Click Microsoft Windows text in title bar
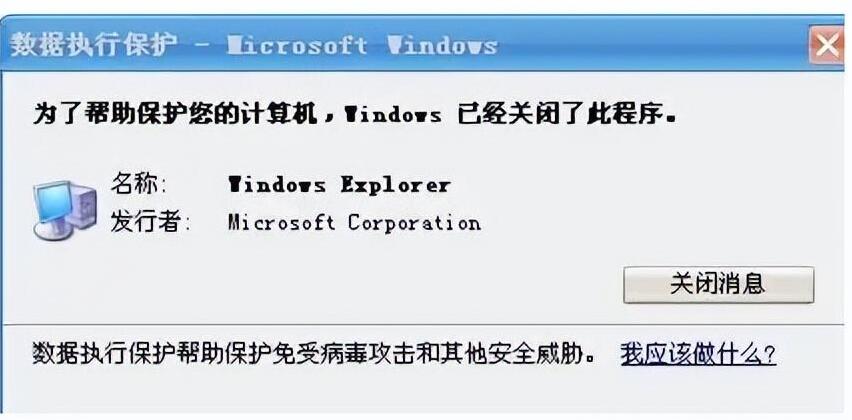This screenshot has width=852, height=420. [x=362, y=46]
